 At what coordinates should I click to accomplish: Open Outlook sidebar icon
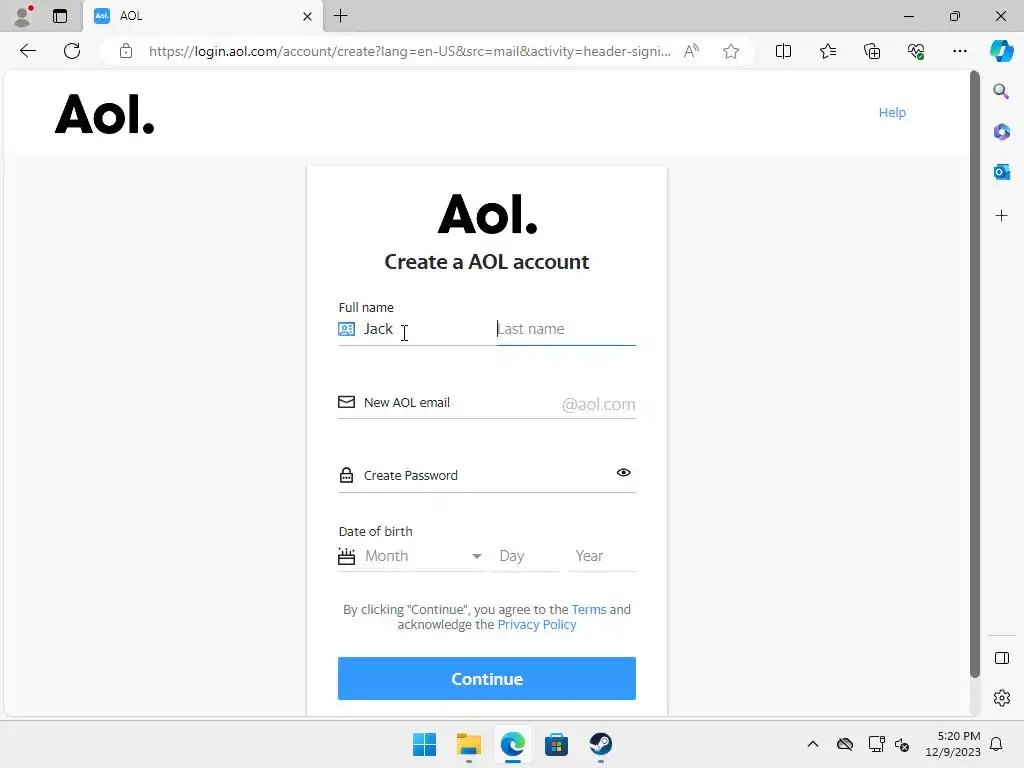click(x=1001, y=172)
